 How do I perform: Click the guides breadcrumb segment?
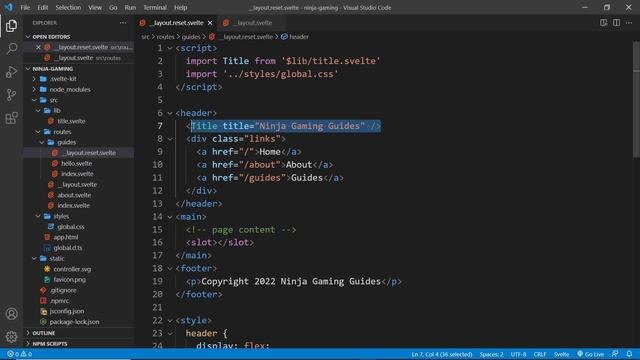click(191, 37)
